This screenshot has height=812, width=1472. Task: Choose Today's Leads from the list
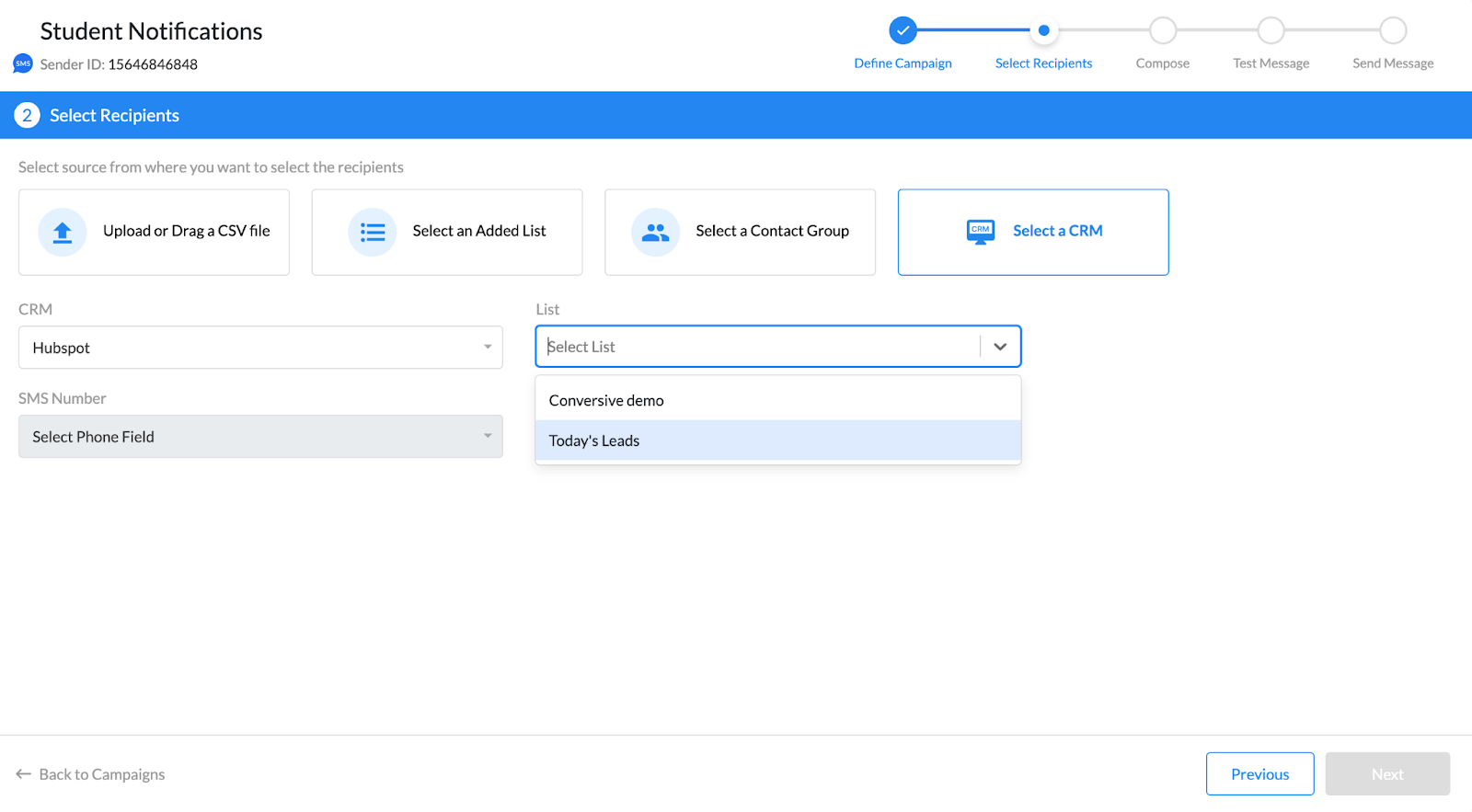pos(778,440)
